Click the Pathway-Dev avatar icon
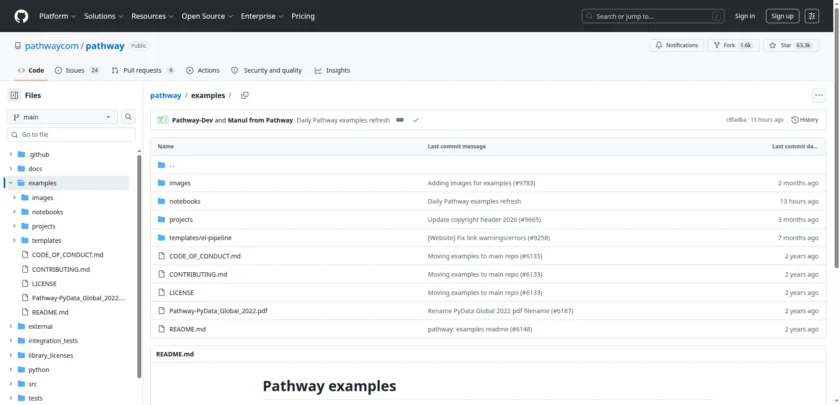This screenshot has height=405, width=840. [x=162, y=120]
